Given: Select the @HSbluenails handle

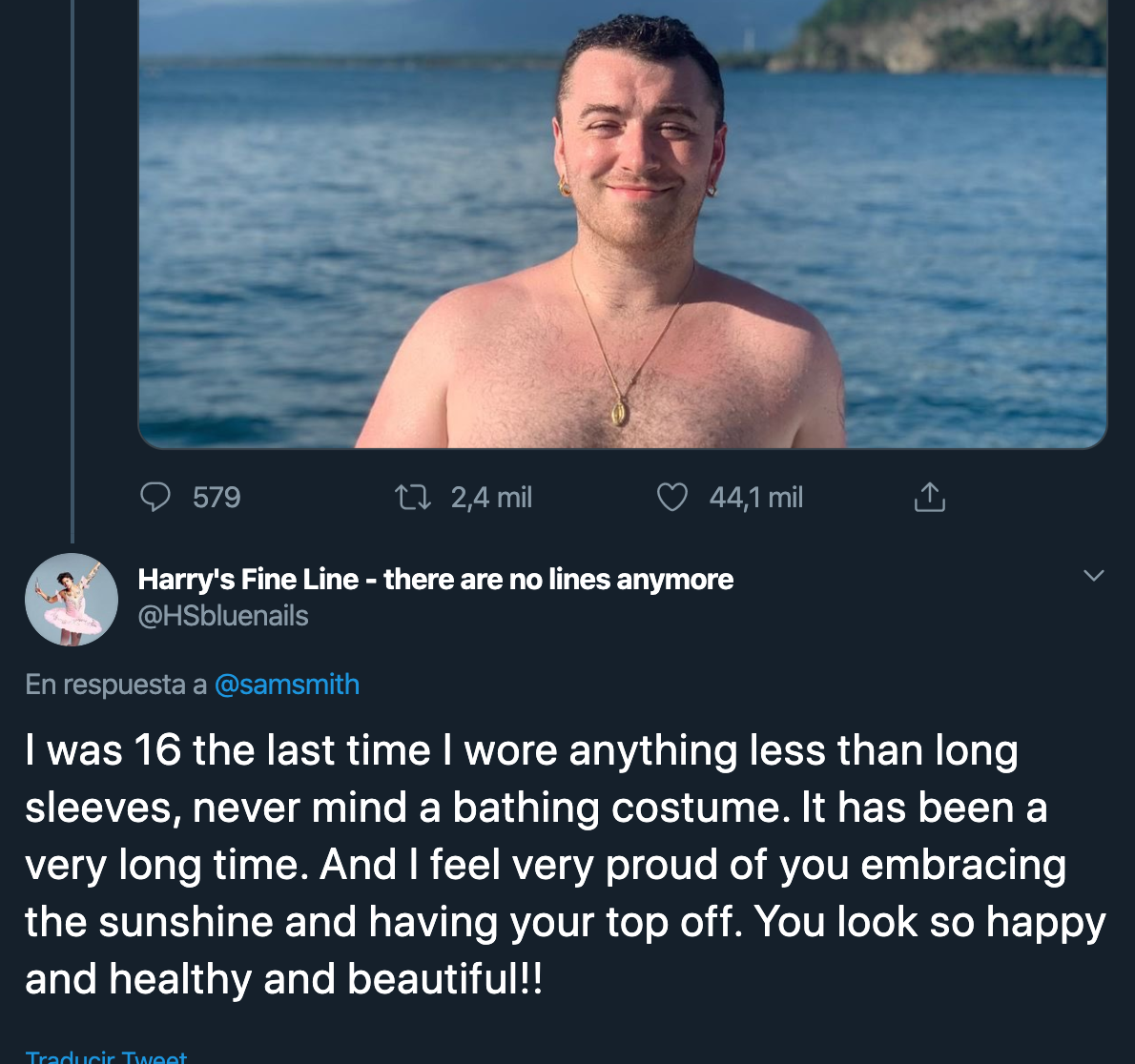Looking at the screenshot, I should (x=224, y=616).
